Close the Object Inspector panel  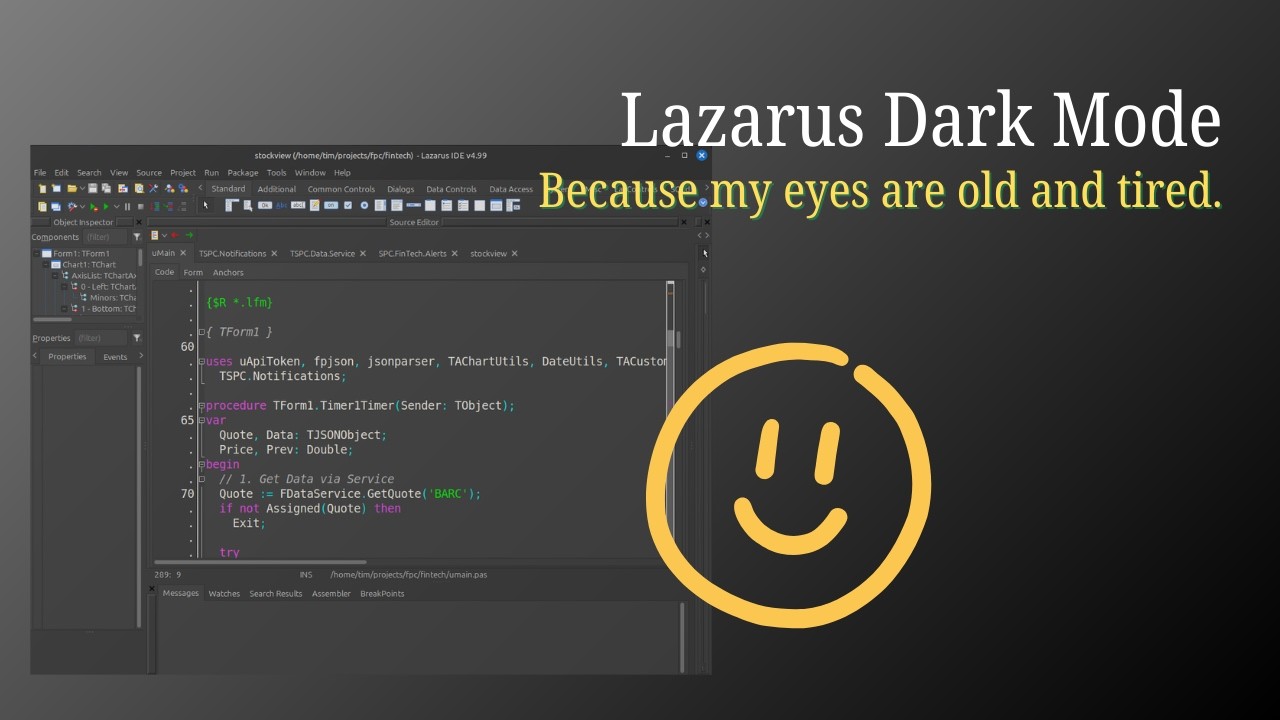(139, 222)
